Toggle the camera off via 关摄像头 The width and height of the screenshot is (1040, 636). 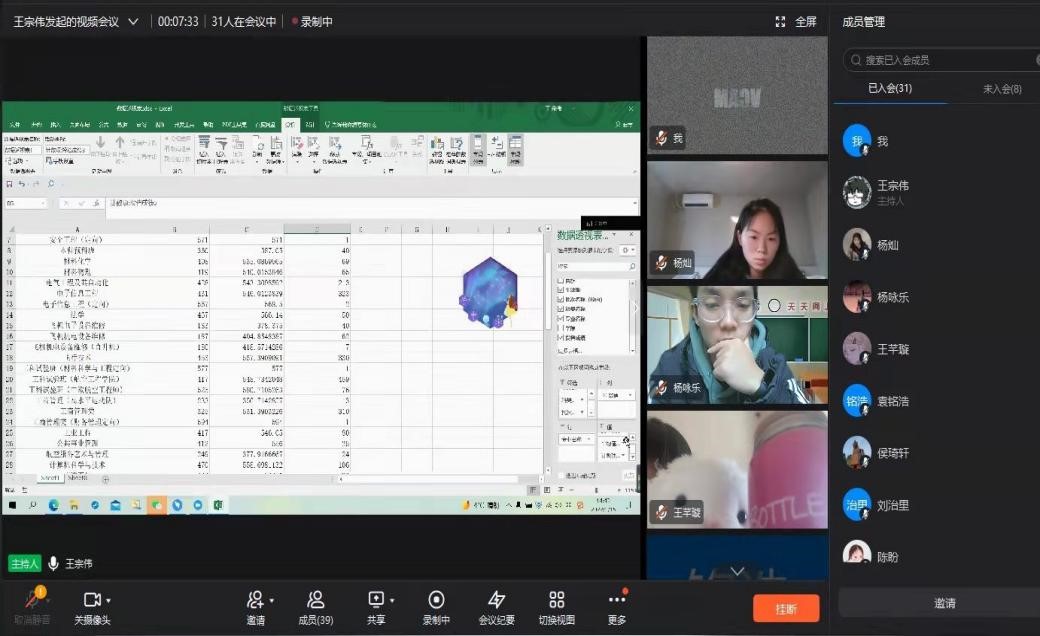pos(90,599)
